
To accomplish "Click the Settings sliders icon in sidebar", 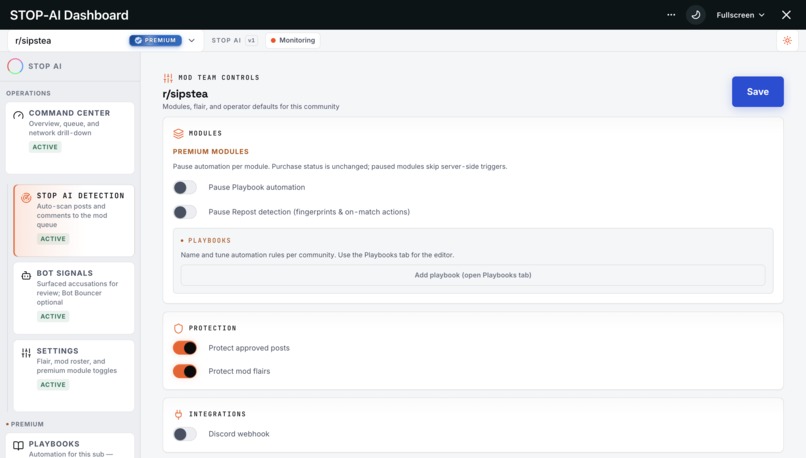I will pos(26,353).
